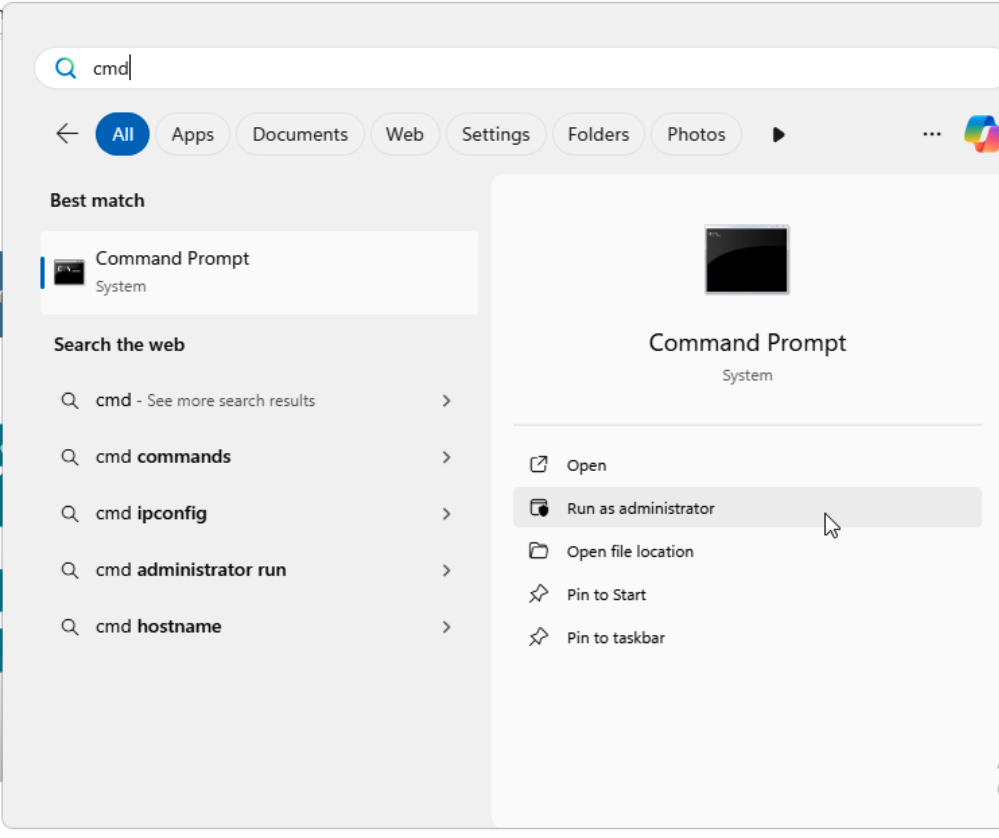
Task: Click the large Command Prompt preview icon
Action: point(746,259)
